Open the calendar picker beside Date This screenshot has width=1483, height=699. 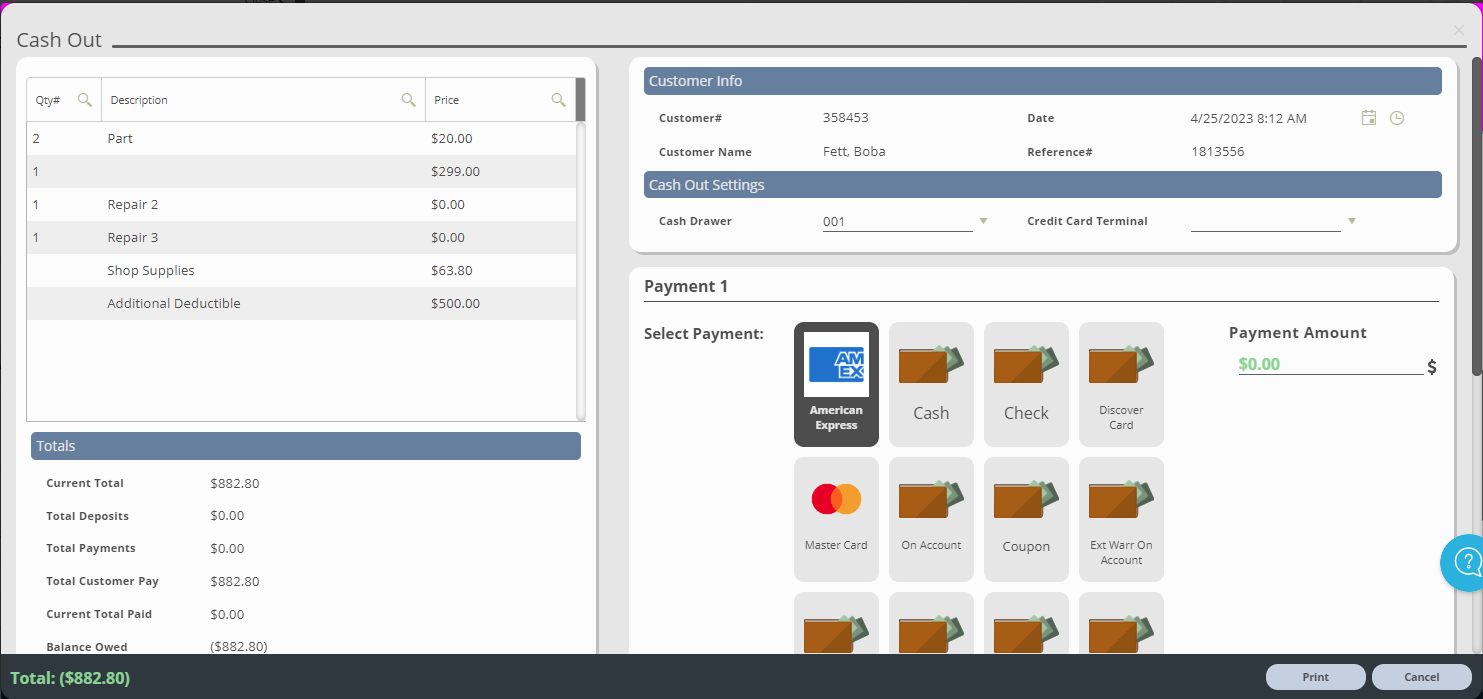[1368, 117]
